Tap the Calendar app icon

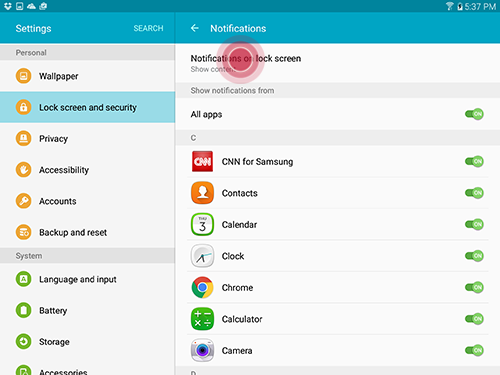[x=202, y=224]
